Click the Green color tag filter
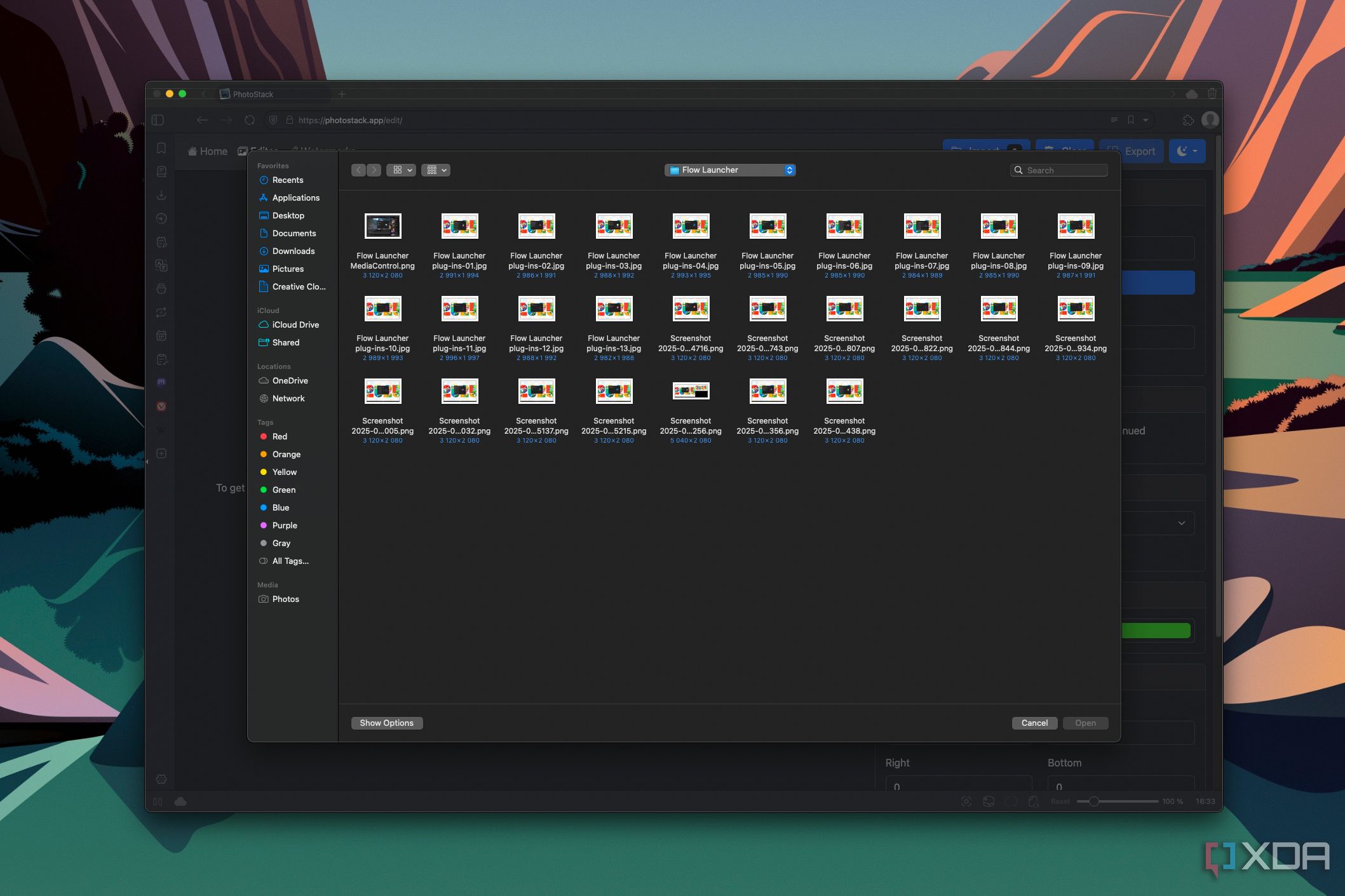 tap(285, 490)
